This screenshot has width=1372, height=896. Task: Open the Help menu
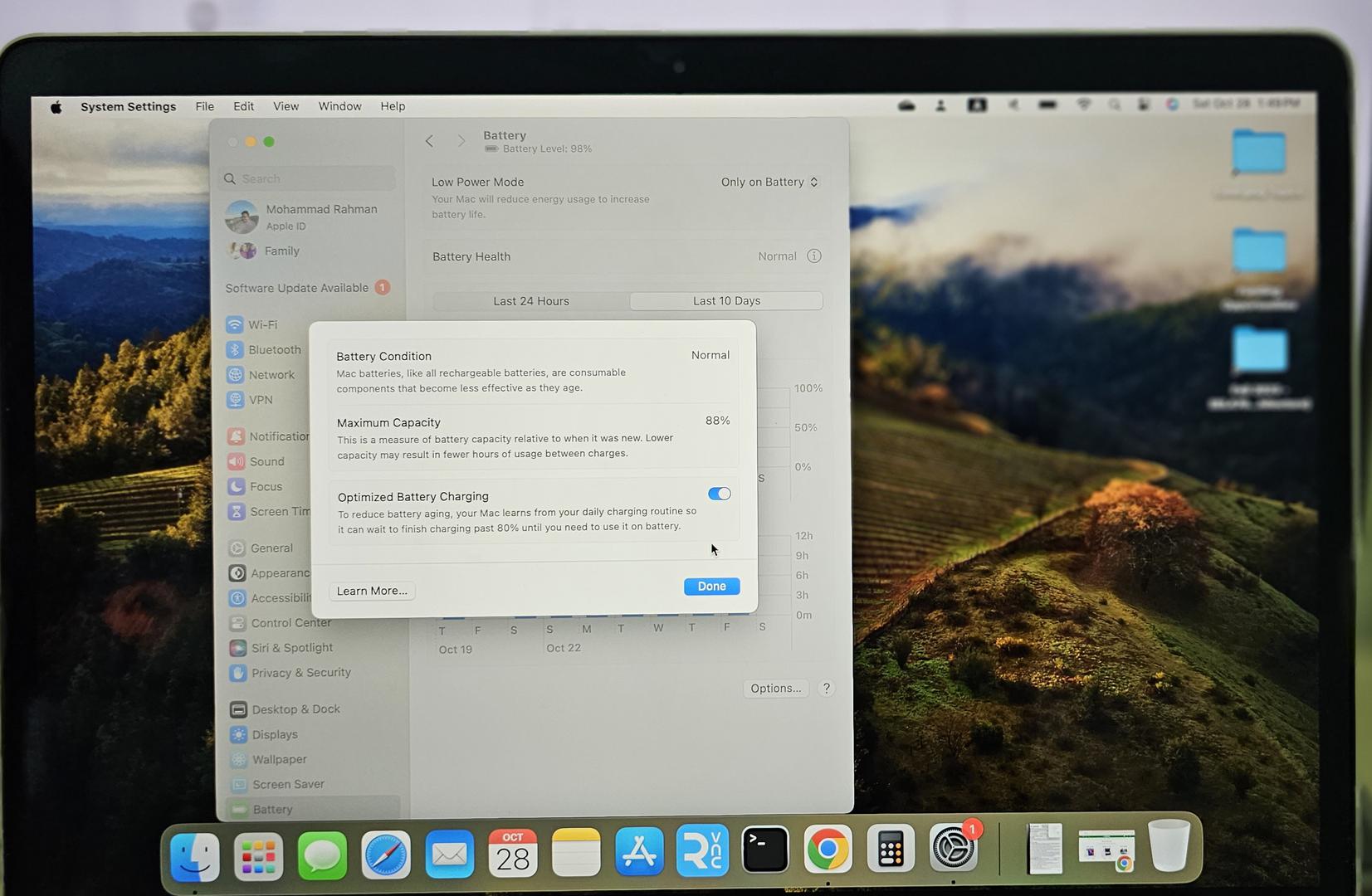point(393,106)
